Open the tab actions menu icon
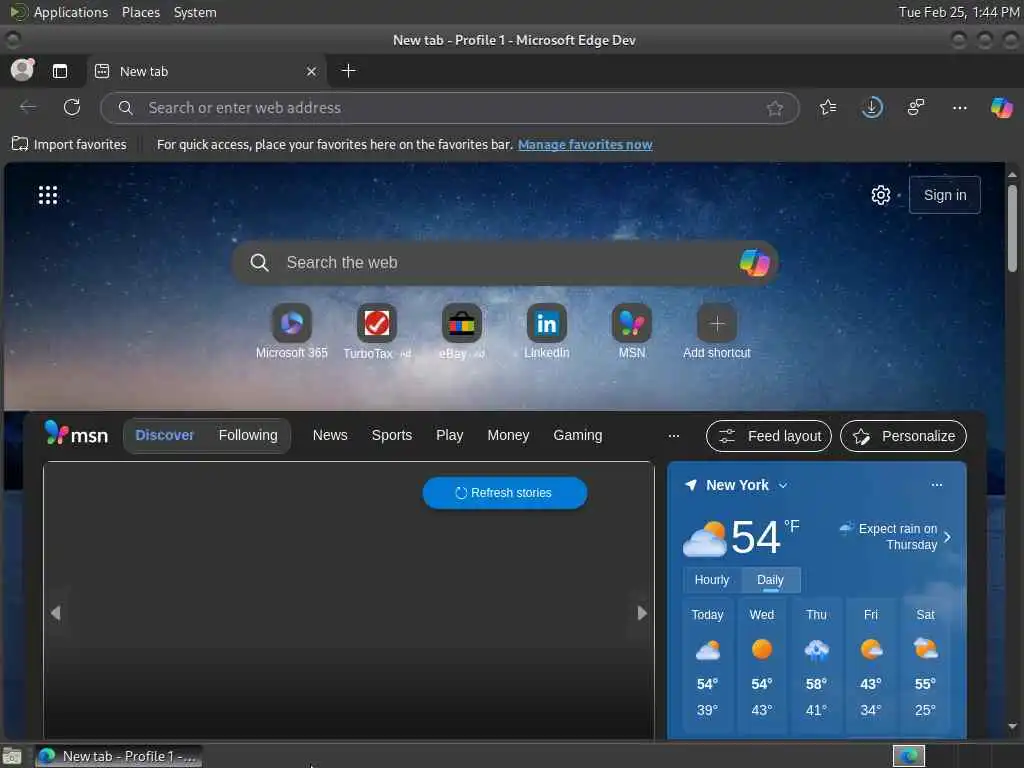Image resolution: width=1024 pixels, height=768 pixels. [59, 71]
